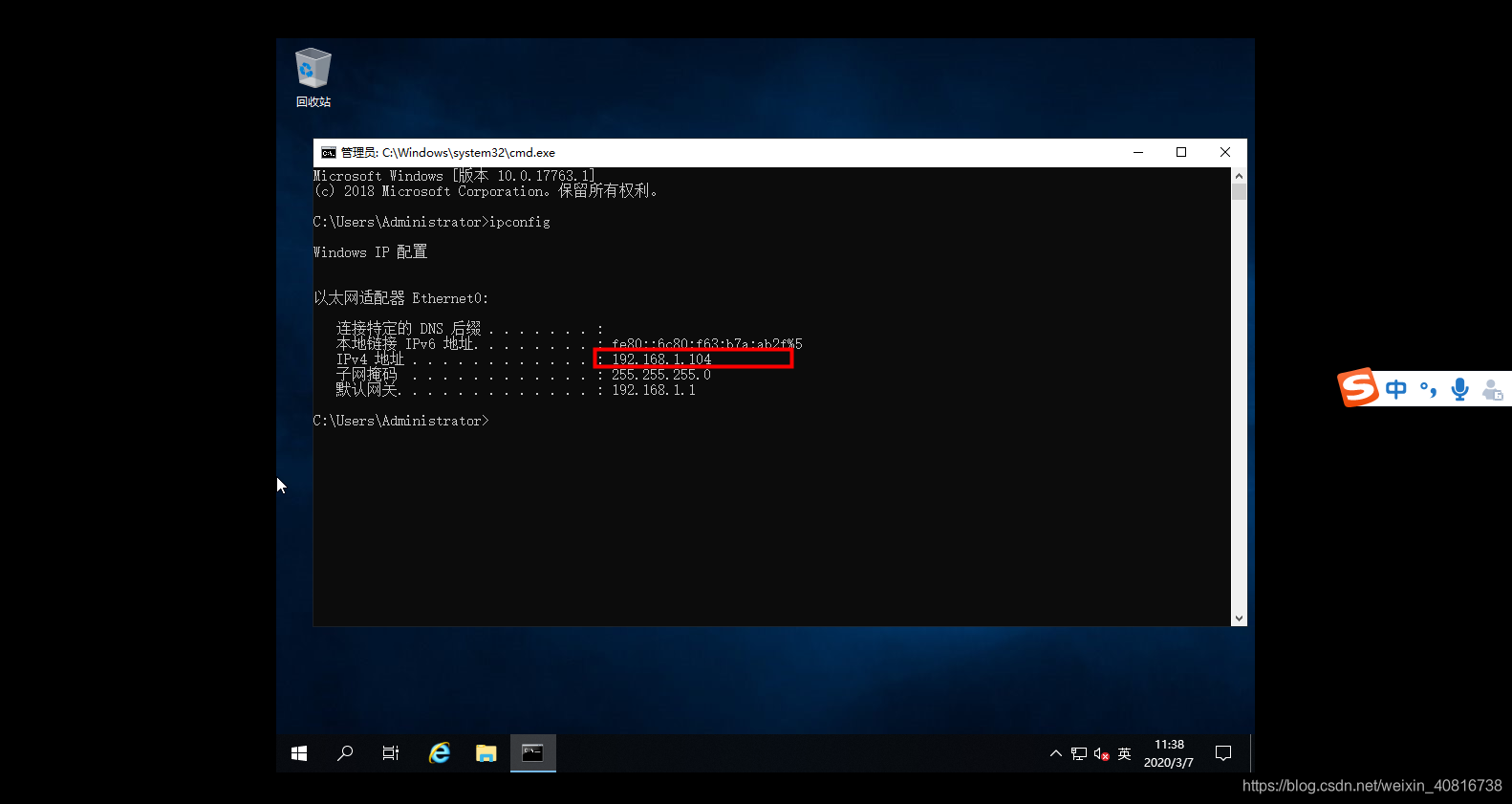Click the subnet mask 255.255.255.0

[661, 375]
